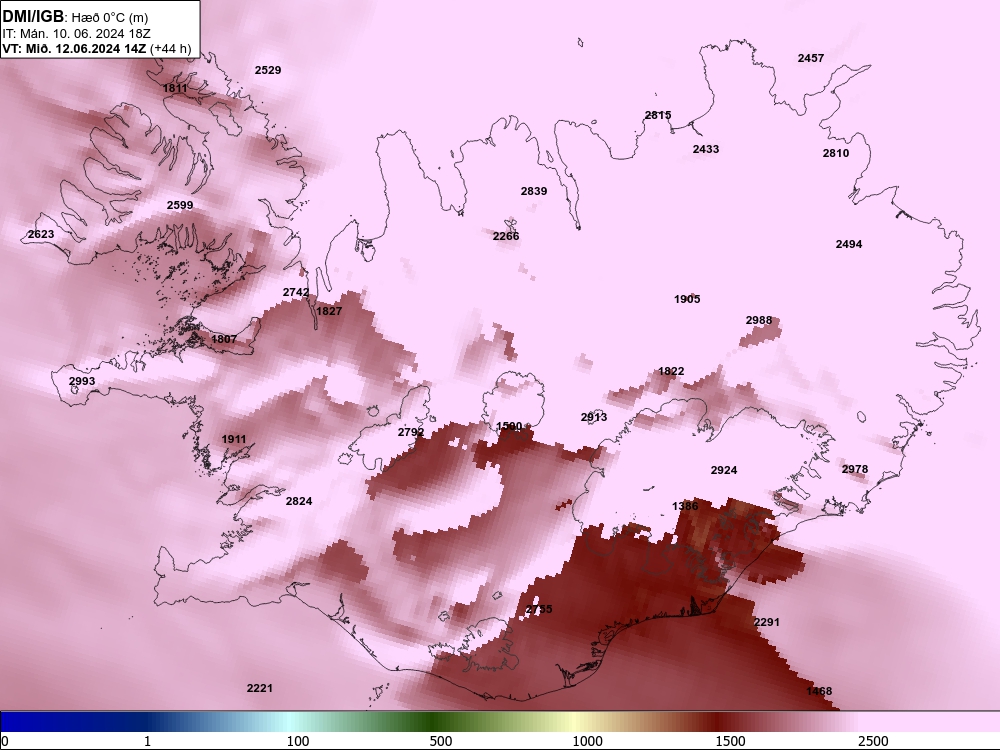Click the 1500 label on color scale
Image resolution: width=1000 pixels, height=750 pixels.
(x=730, y=741)
